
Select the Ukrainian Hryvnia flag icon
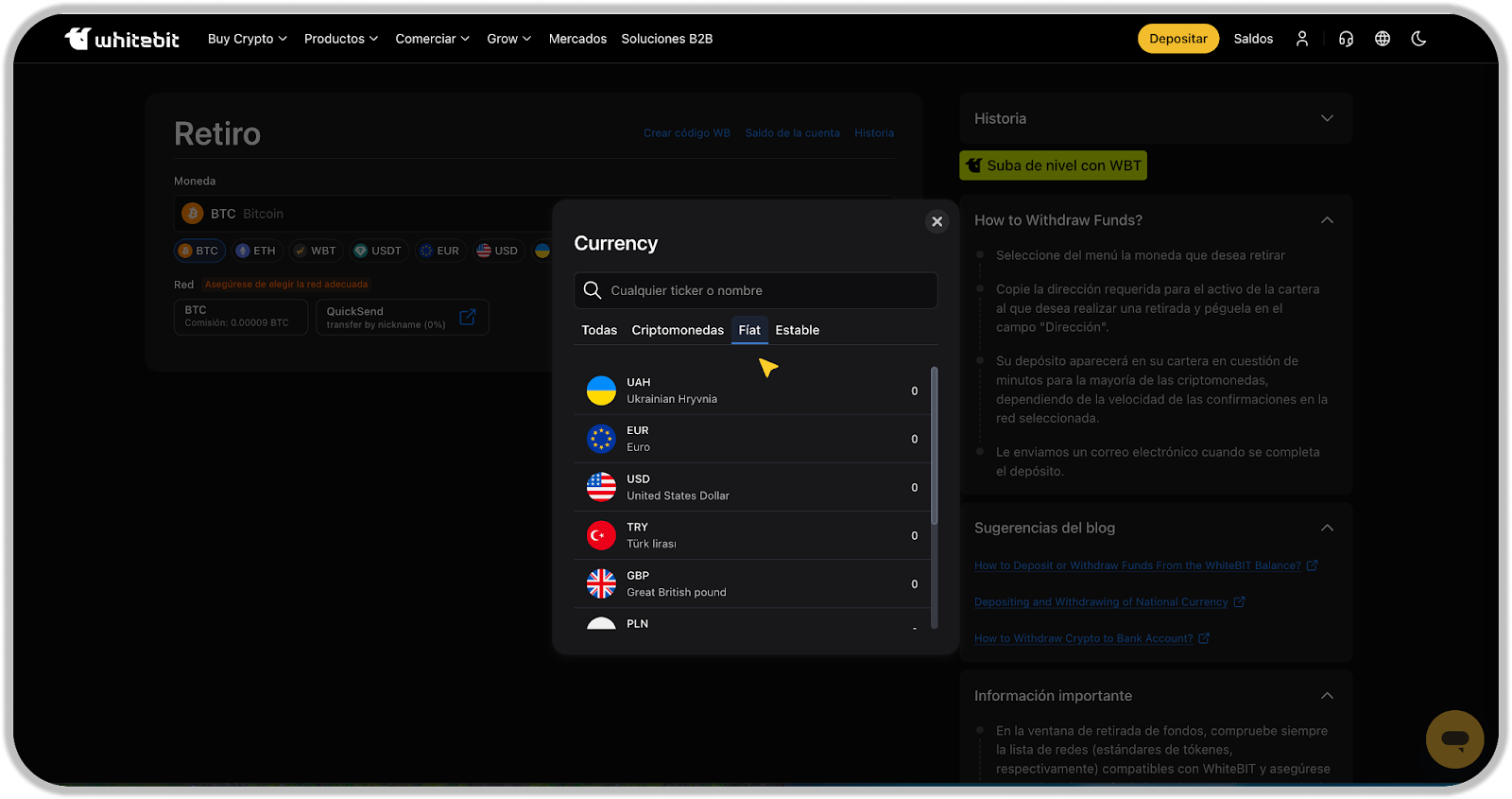point(601,391)
